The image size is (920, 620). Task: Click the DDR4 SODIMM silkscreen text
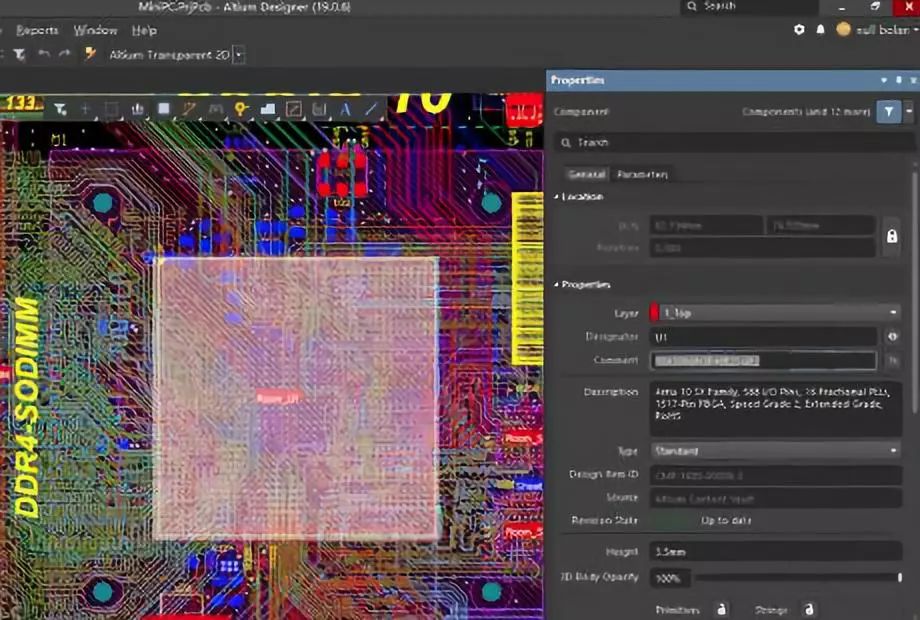pyautogui.click(x=26, y=409)
